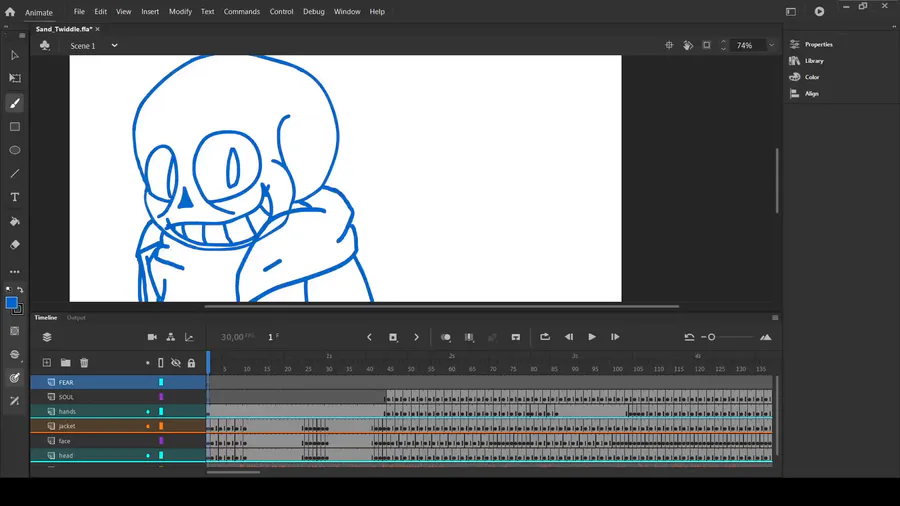
Task: Open more tools ellipsis in toolbar
Action: [x=15, y=271]
